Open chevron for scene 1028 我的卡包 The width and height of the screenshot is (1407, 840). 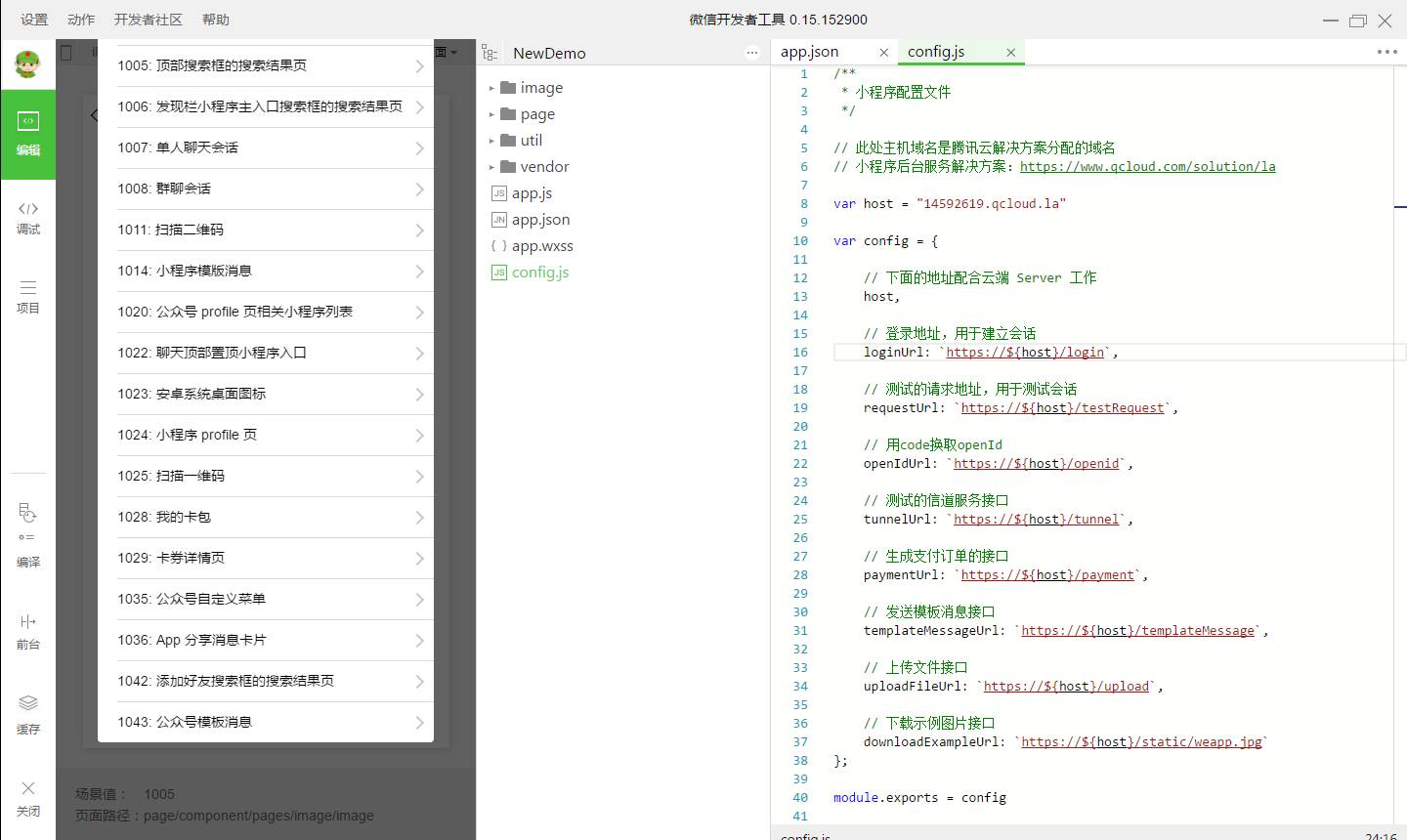[419, 518]
